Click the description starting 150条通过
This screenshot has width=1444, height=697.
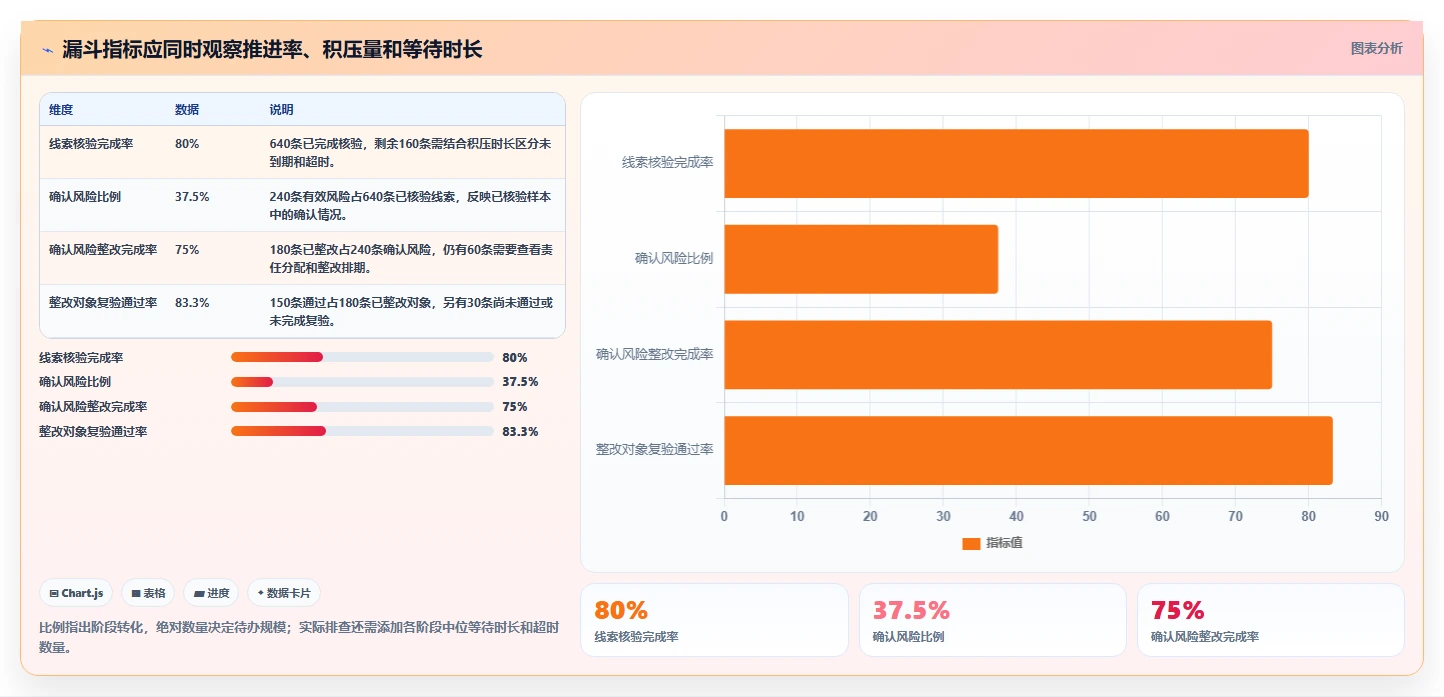[x=411, y=312]
